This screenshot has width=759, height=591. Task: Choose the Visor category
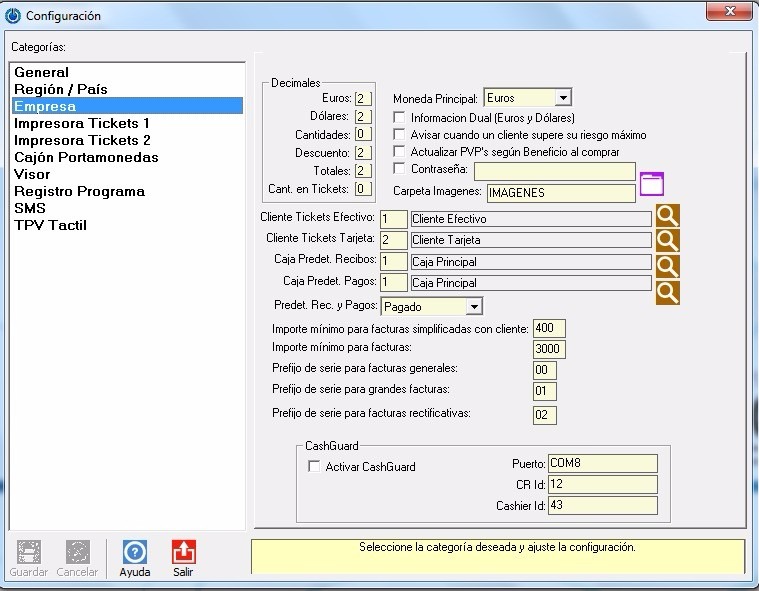(x=127, y=174)
